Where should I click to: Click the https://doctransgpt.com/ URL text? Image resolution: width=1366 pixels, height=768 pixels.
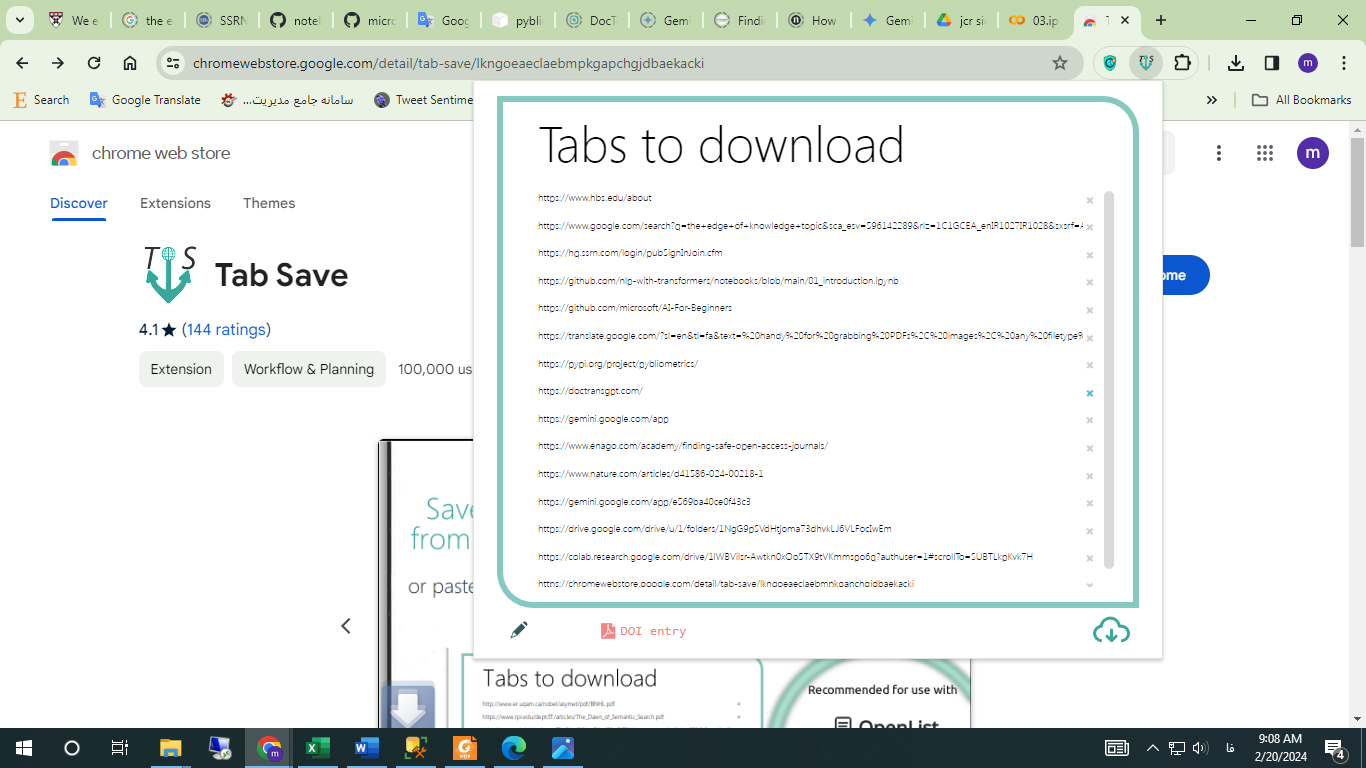tap(590, 391)
